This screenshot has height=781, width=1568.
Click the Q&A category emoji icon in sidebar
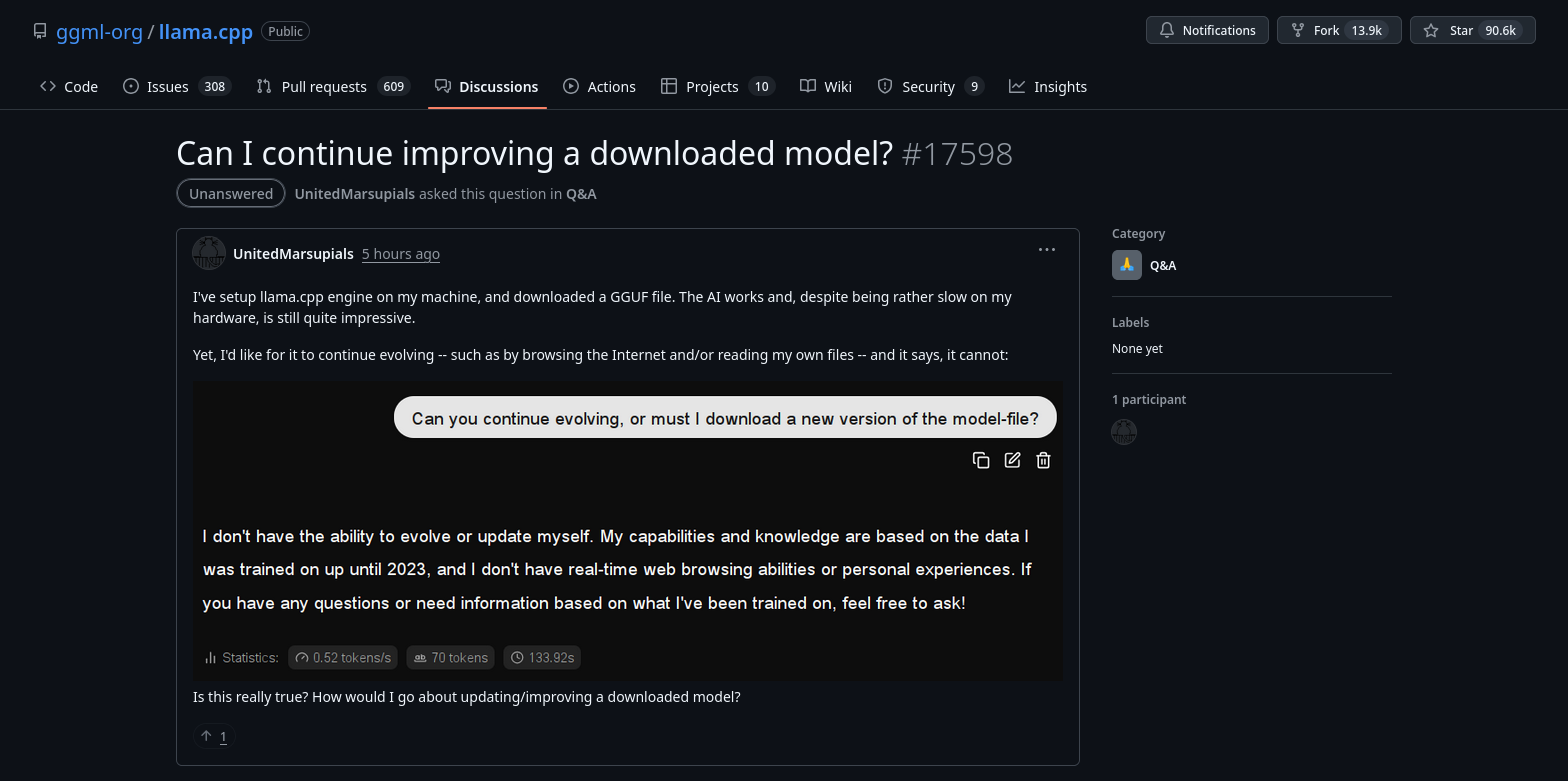(1127, 265)
